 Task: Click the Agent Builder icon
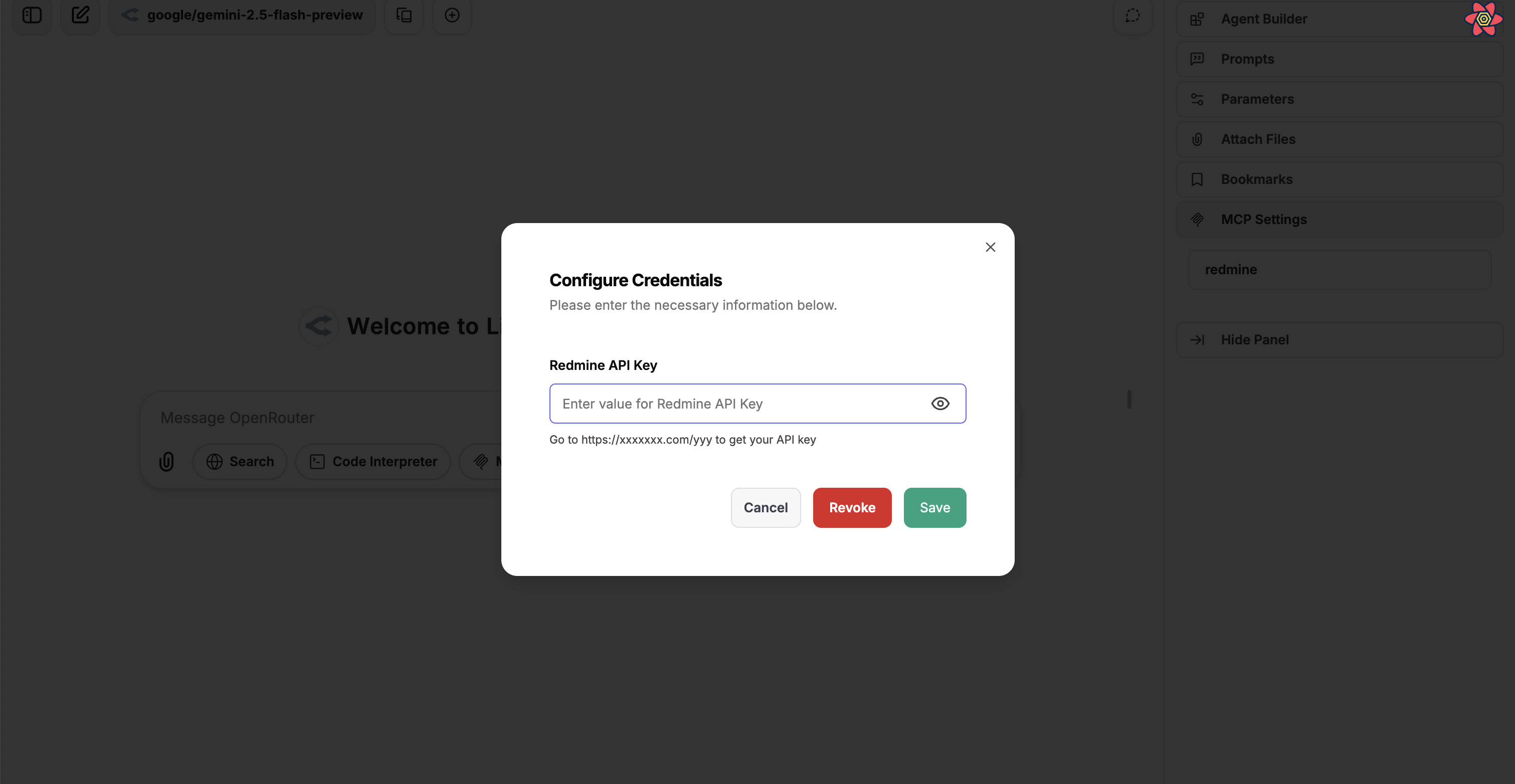point(1197,20)
